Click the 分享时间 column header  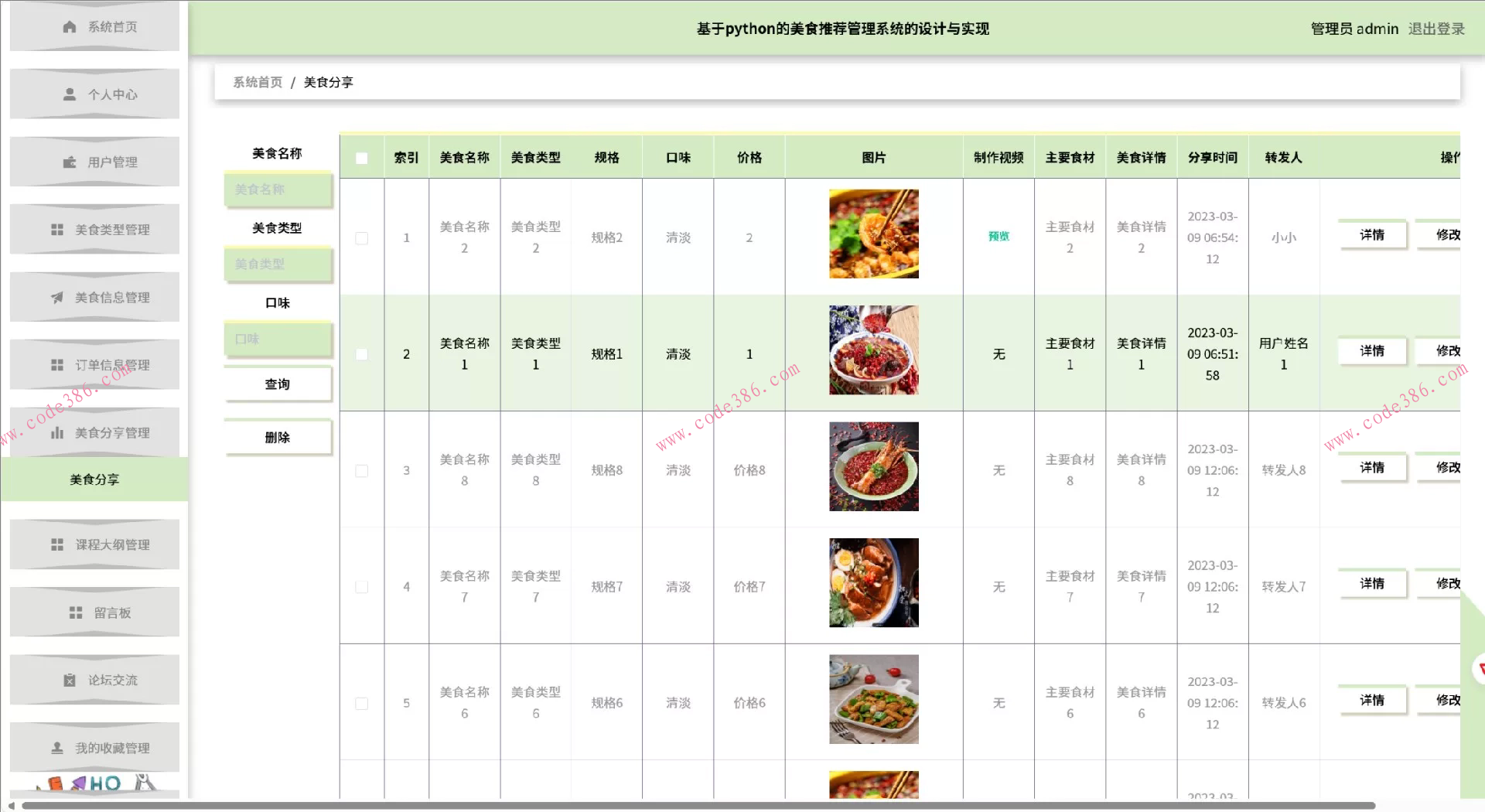(x=1213, y=158)
